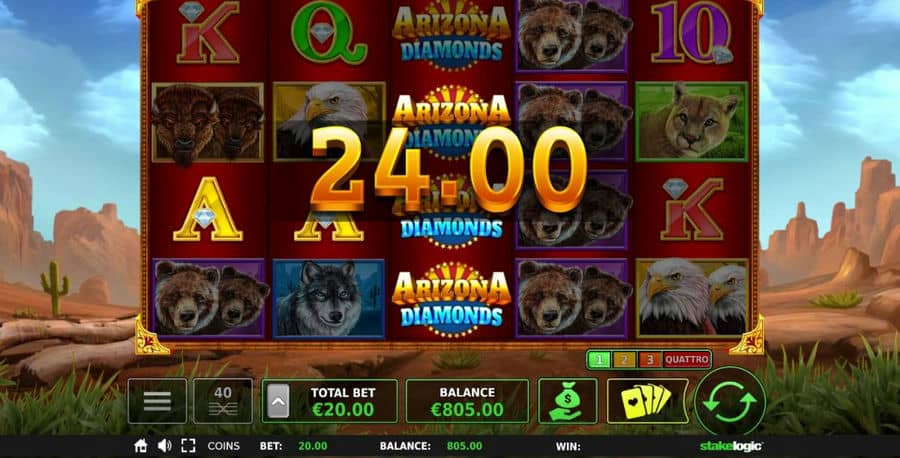
Task: Toggle fullscreen mode icon
Action: [188, 446]
